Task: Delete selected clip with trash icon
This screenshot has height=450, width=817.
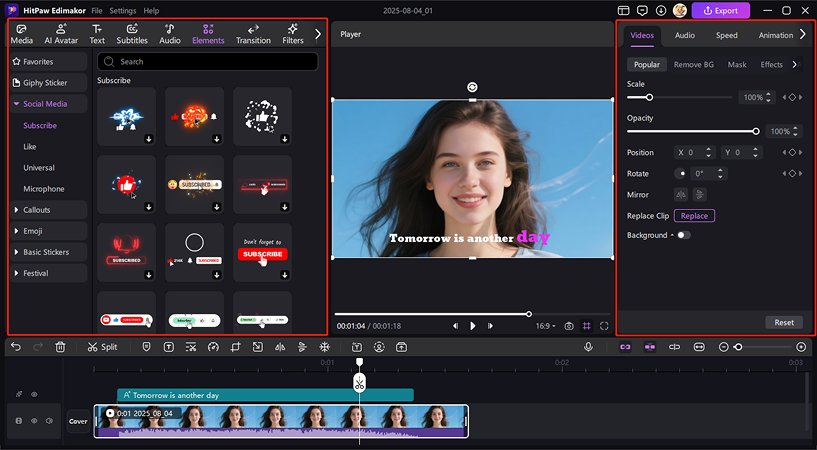Action: 60,347
